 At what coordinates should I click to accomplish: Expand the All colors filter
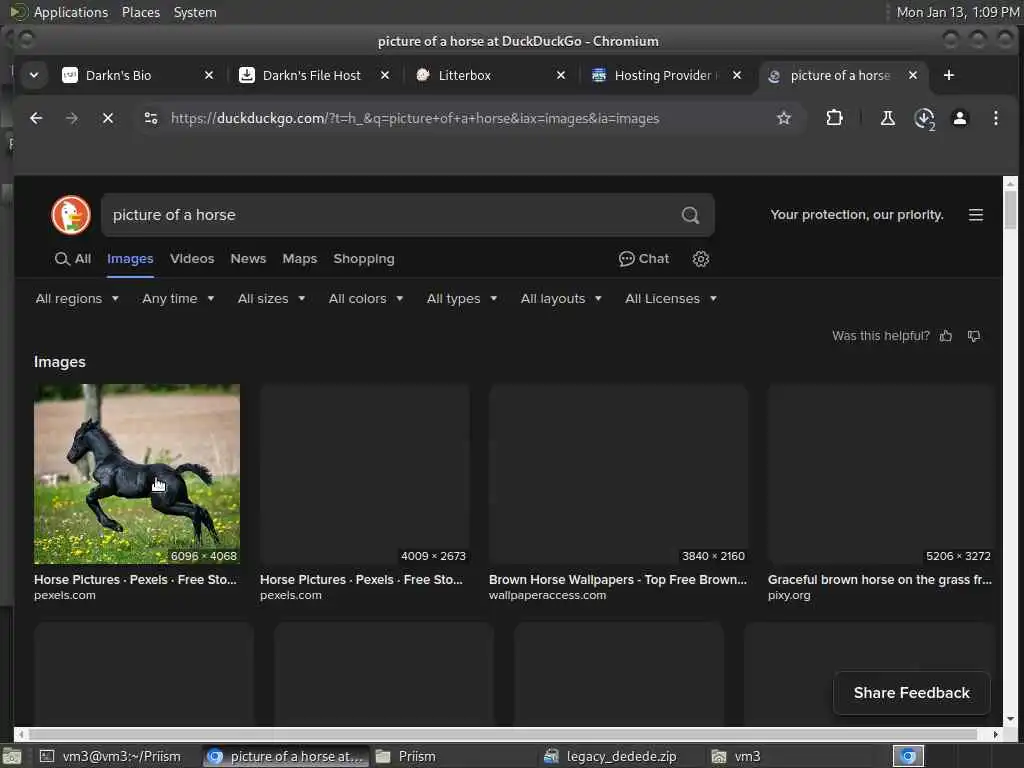point(366,298)
